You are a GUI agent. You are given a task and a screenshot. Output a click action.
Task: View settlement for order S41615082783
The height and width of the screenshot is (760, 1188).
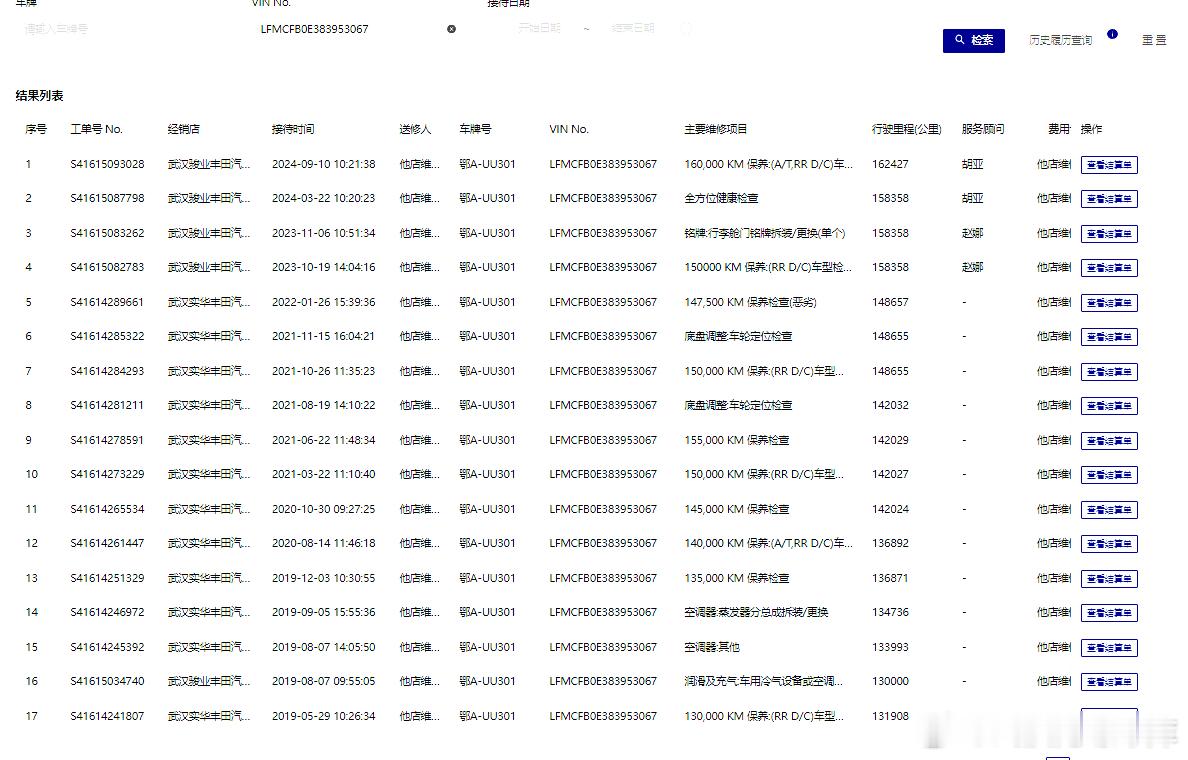coord(1109,267)
